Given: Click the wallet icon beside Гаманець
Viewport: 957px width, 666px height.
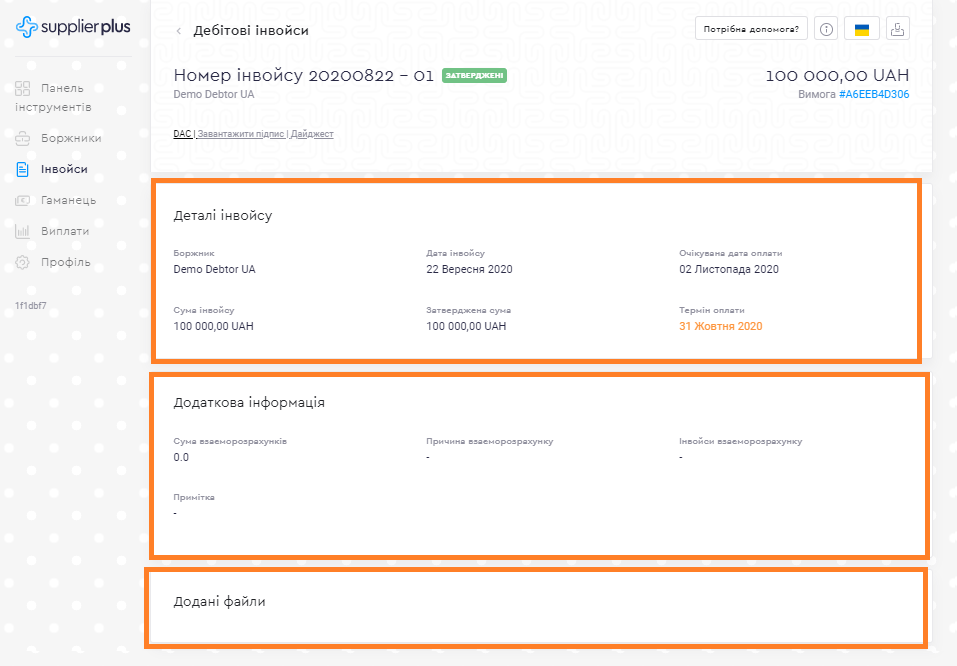Looking at the screenshot, I should (23, 200).
